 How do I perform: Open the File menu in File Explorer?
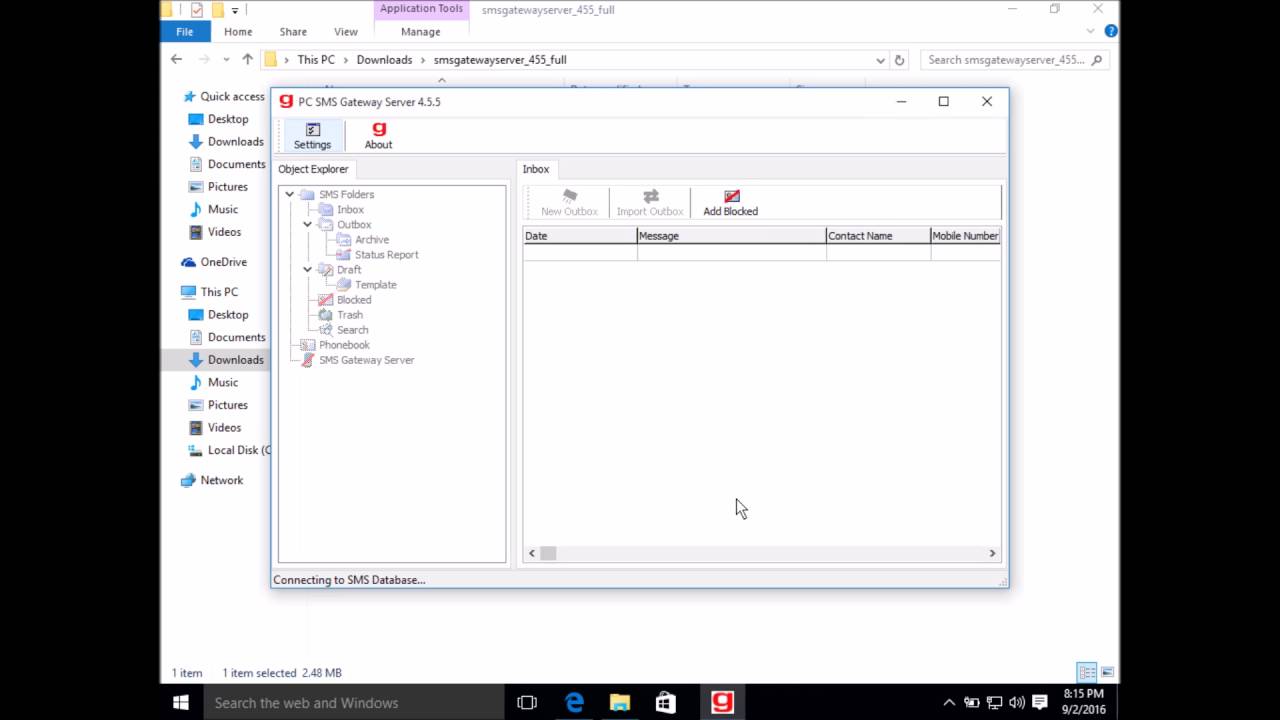point(185,32)
